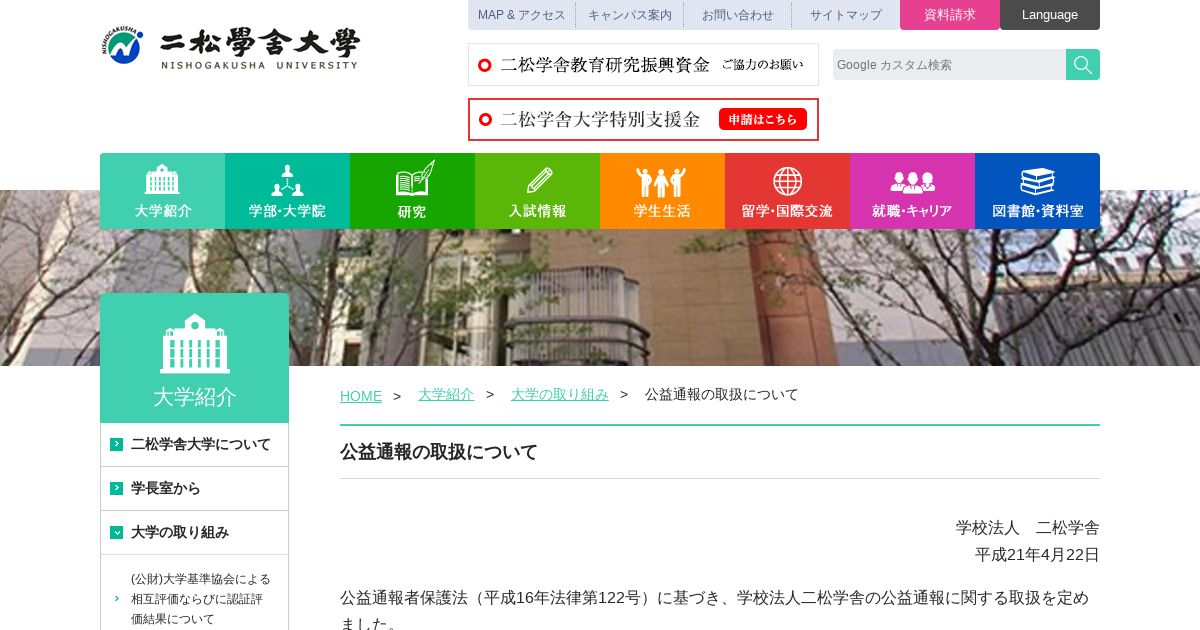The image size is (1200, 630).
Task: Open the 研究 book icon menu
Action: click(x=412, y=191)
